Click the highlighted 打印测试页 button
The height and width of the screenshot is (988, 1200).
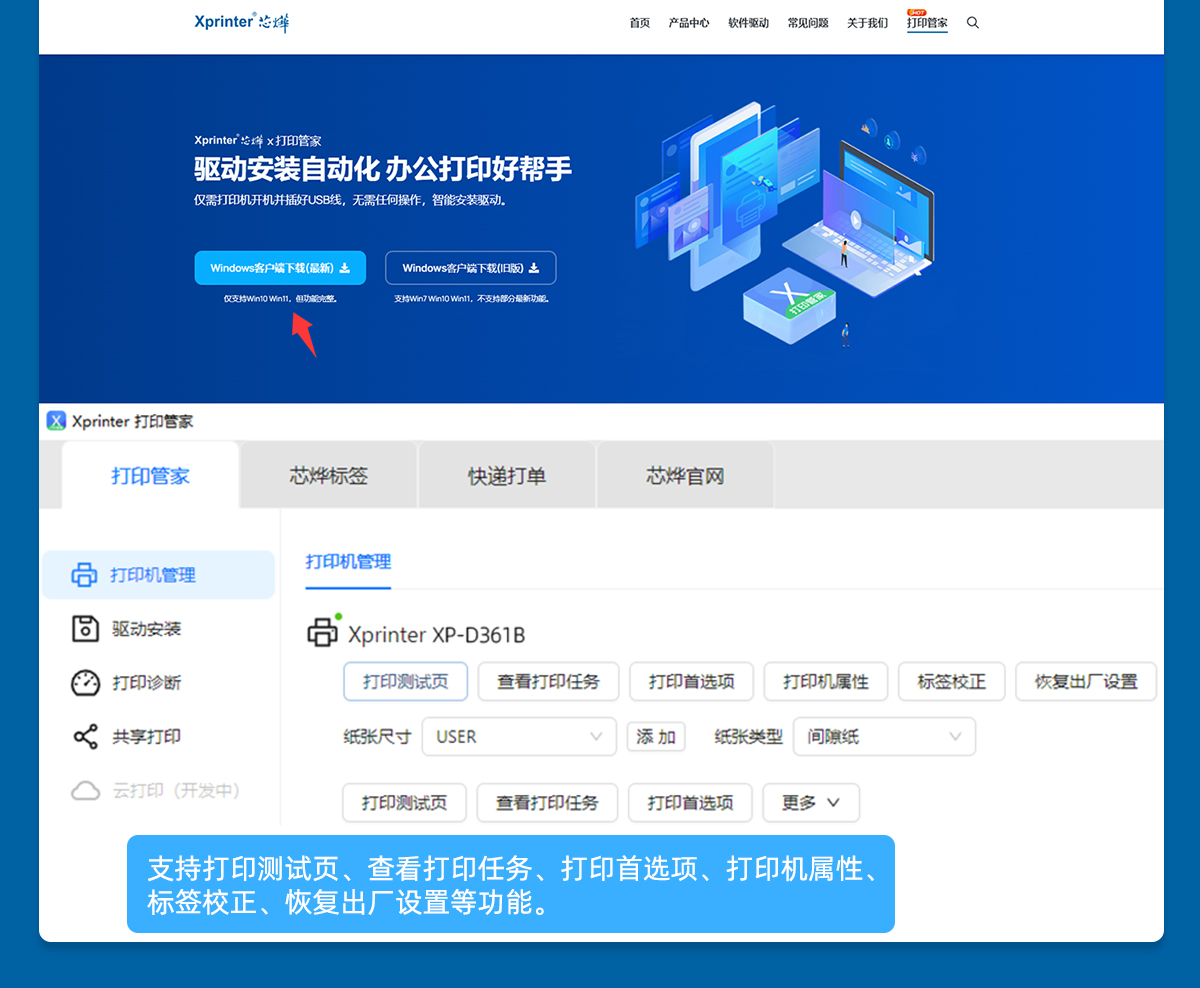click(406, 682)
